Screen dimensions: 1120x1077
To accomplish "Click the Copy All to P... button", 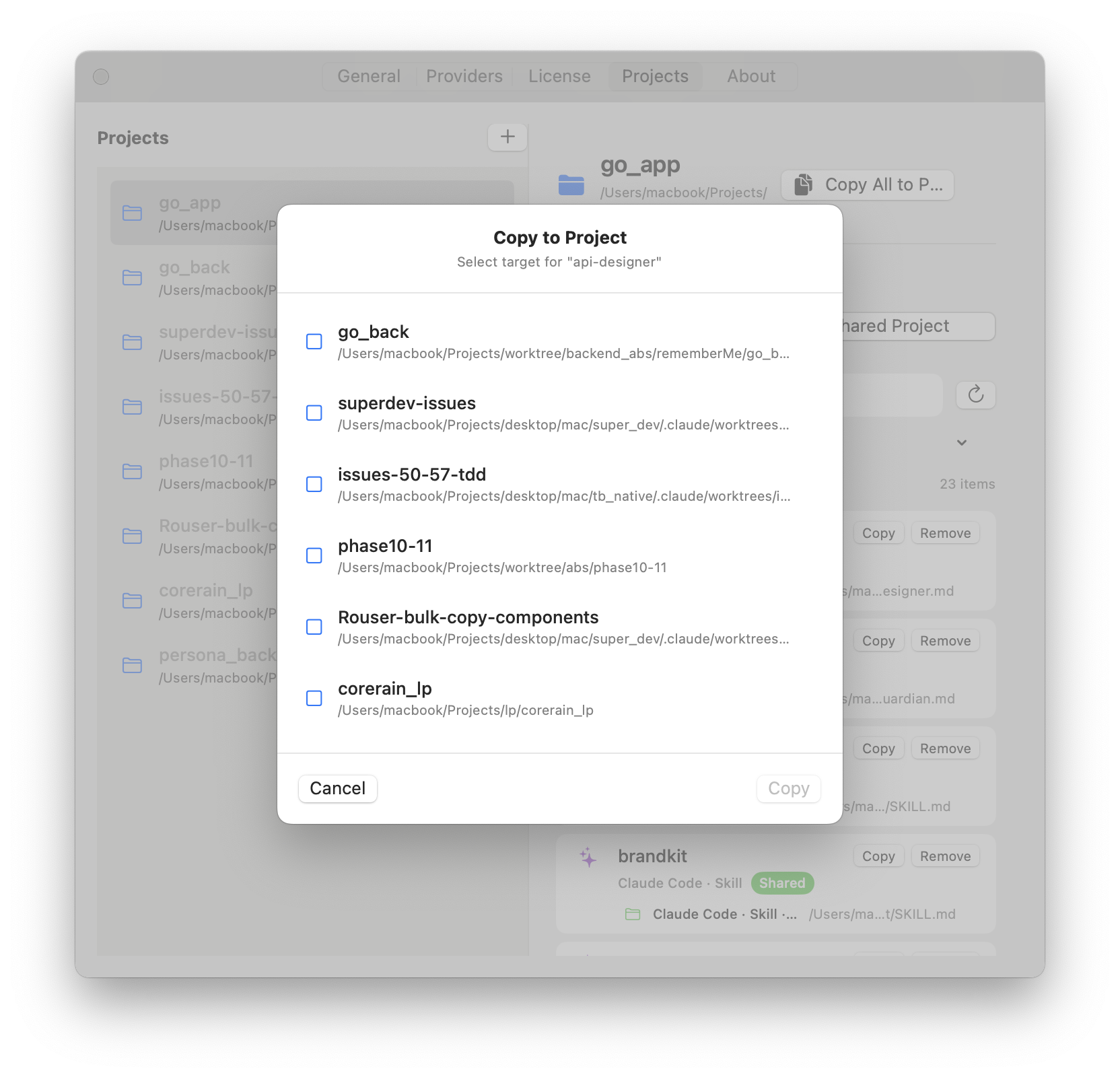I will click(x=868, y=184).
